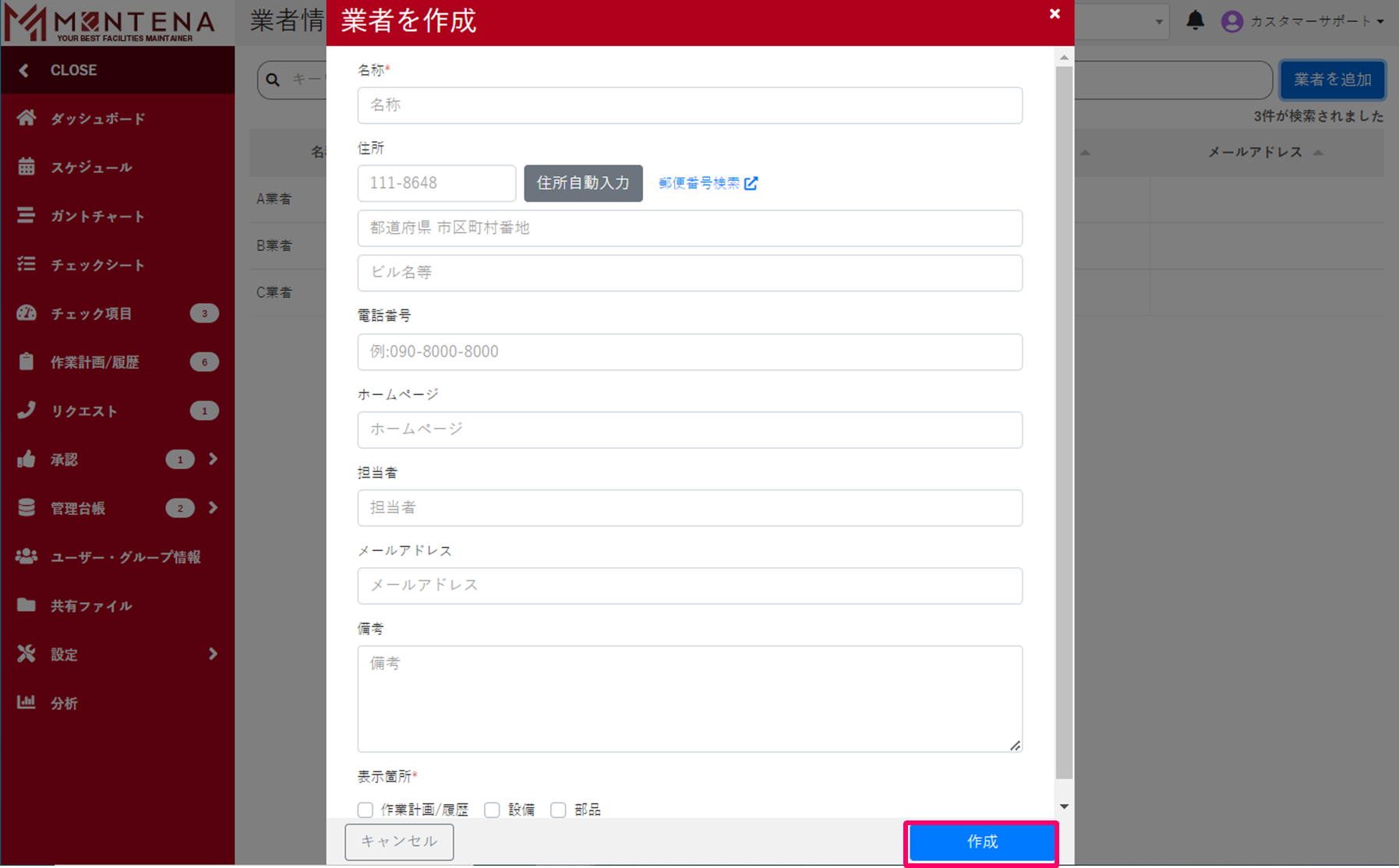Open the 作業計画/履歴 sidebar menu
This screenshot has width=1399, height=868.
94,362
